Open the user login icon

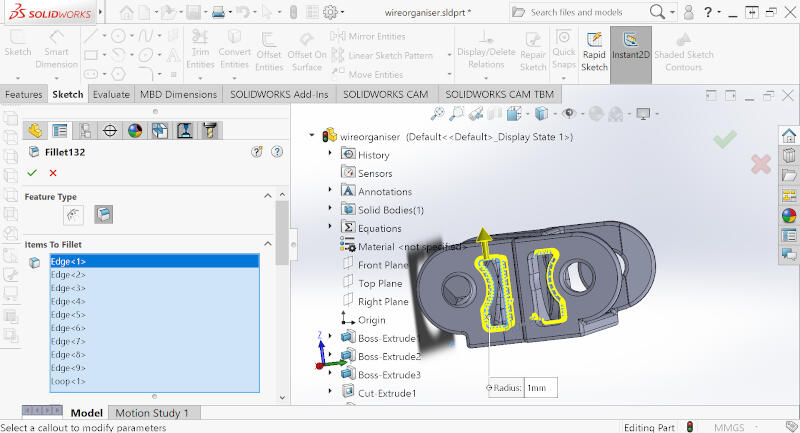[x=688, y=12]
